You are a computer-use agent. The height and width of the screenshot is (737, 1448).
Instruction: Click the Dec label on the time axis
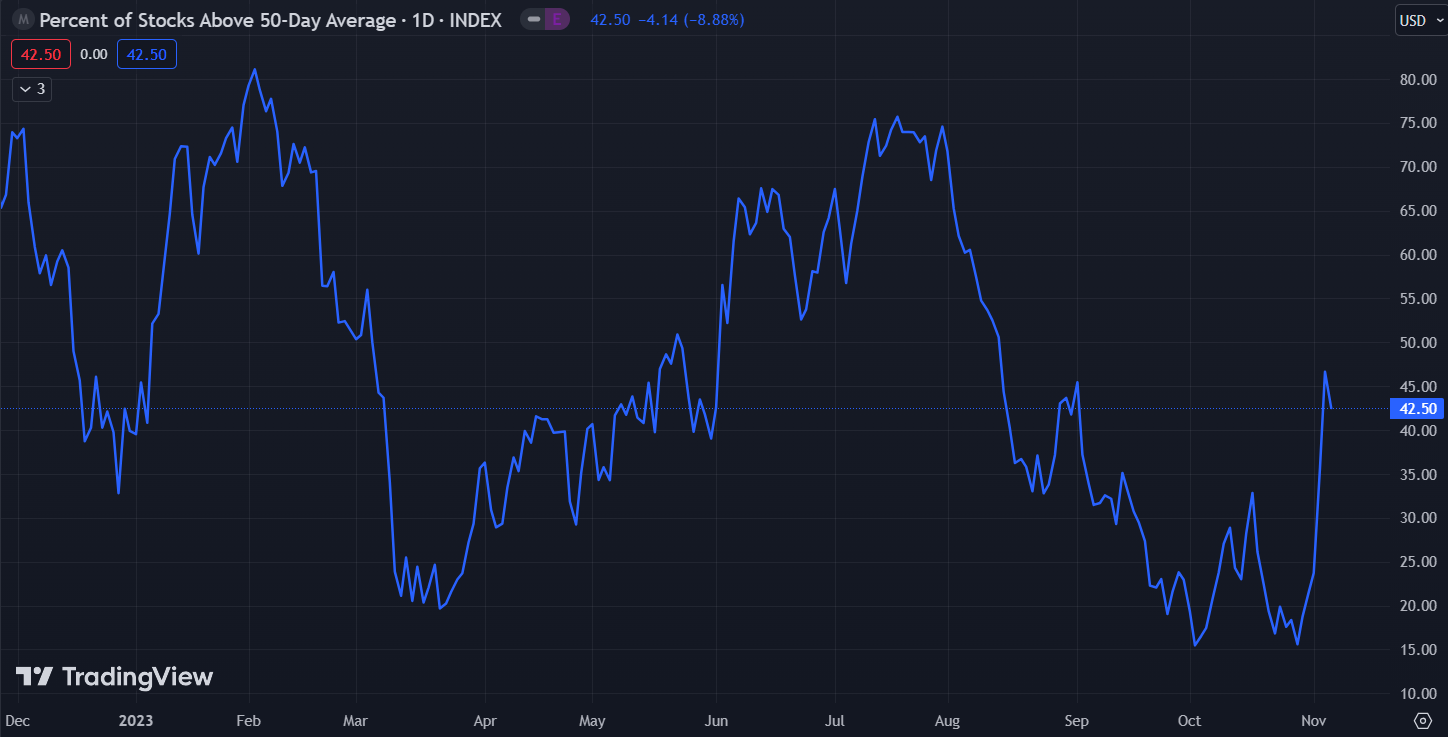click(17, 720)
